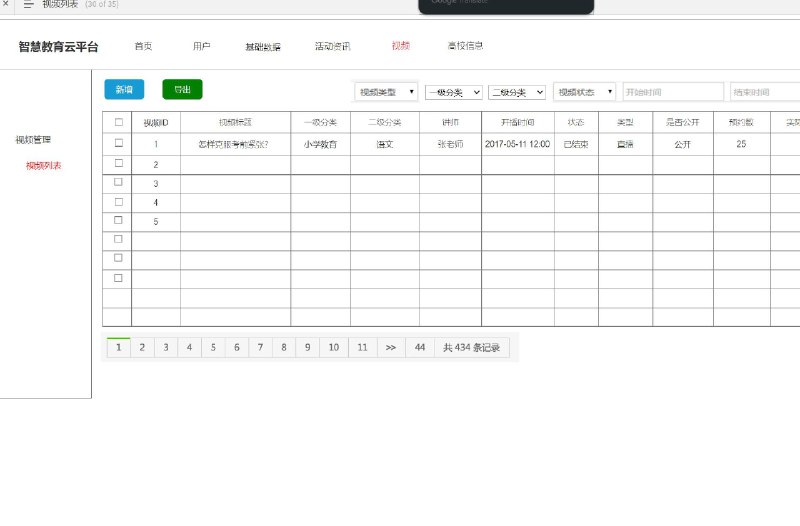Expand the 视频类型 dropdown
800x526 pixels.
(386, 92)
